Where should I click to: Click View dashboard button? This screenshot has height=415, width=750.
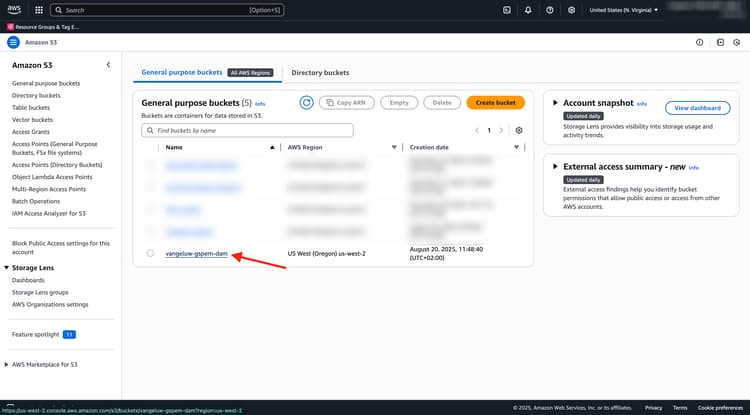pos(697,108)
